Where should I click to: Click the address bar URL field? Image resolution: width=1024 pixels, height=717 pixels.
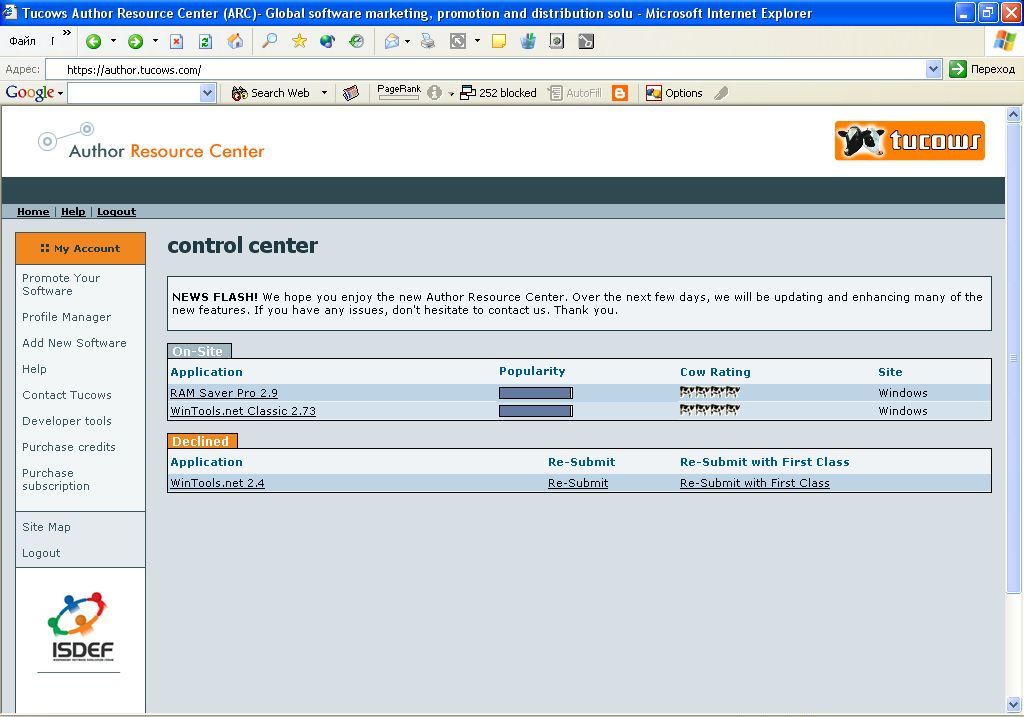point(487,69)
